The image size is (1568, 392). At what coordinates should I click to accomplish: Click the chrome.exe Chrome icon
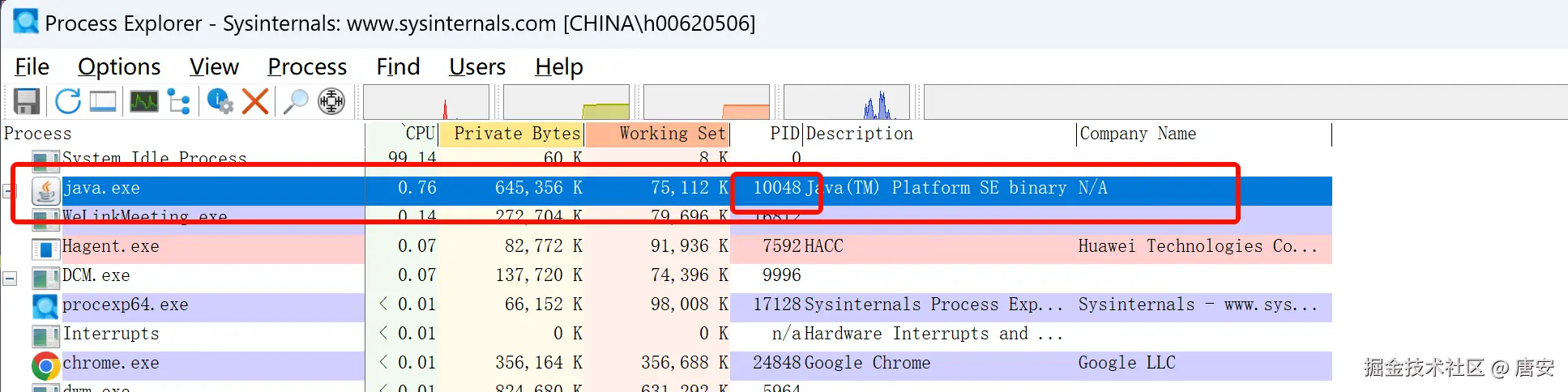coord(46,365)
